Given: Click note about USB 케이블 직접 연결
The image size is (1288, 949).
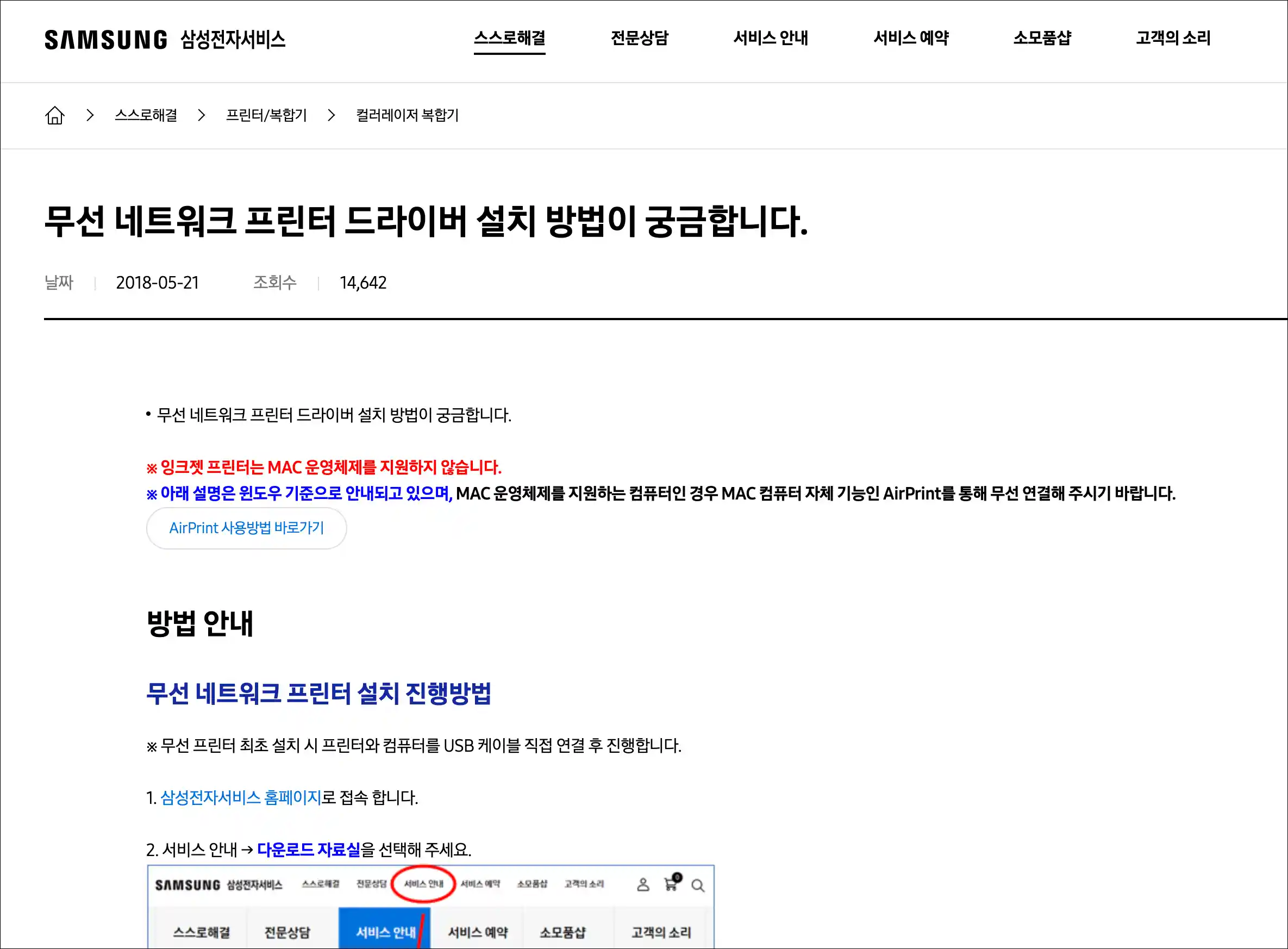Looking at the screenshot, I should [x=414, y=746].
